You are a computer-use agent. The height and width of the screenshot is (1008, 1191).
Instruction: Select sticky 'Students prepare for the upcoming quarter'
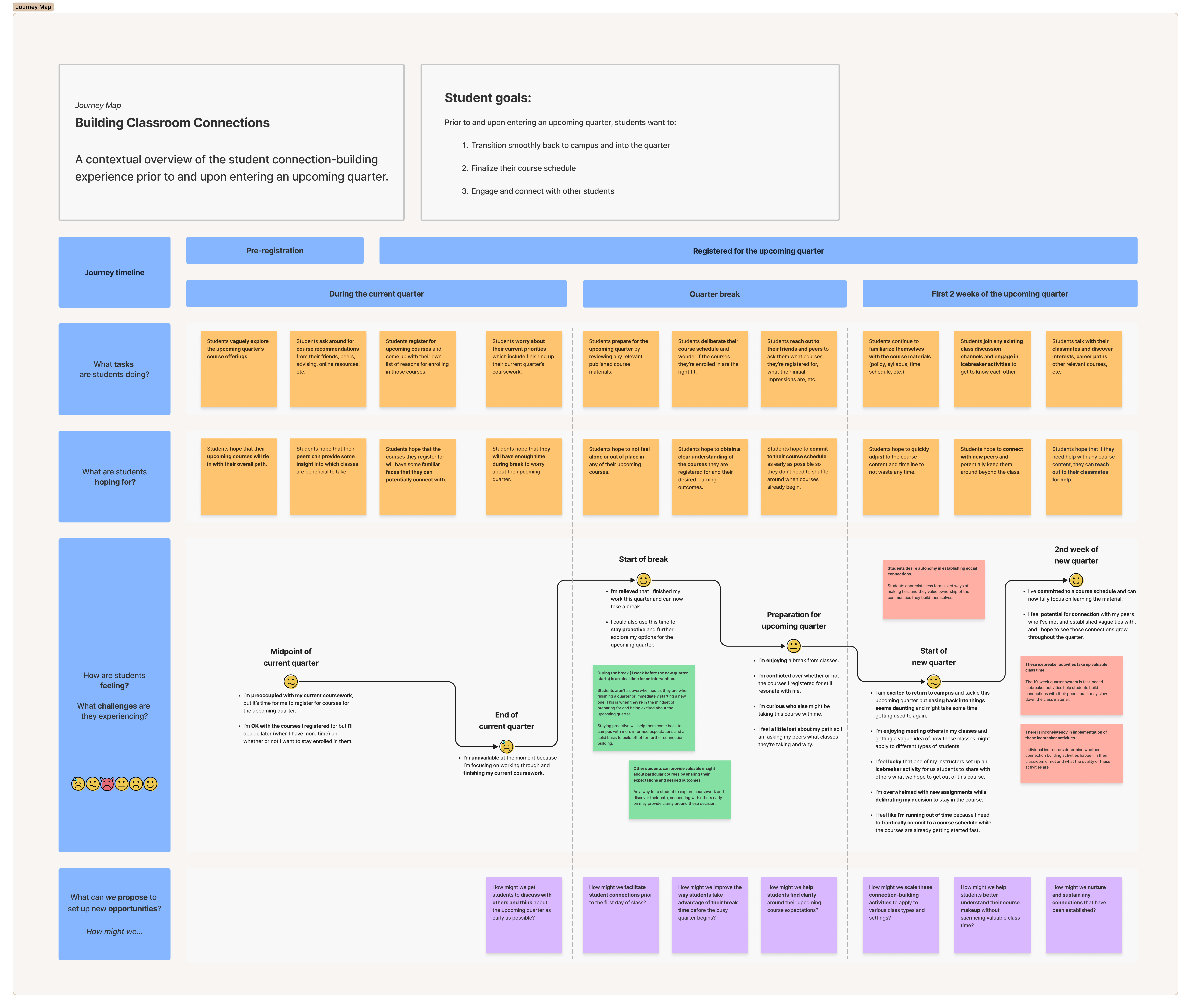pyautogui.click(x=621, y=369)
